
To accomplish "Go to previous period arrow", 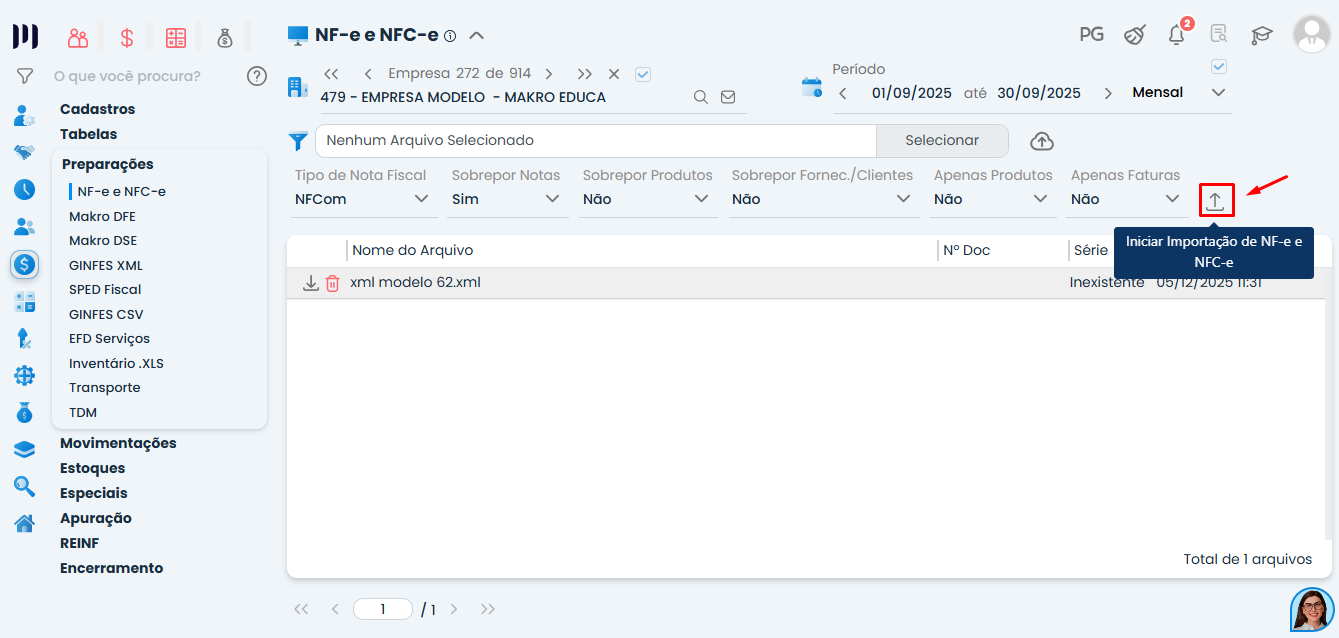I will [843, 93].
